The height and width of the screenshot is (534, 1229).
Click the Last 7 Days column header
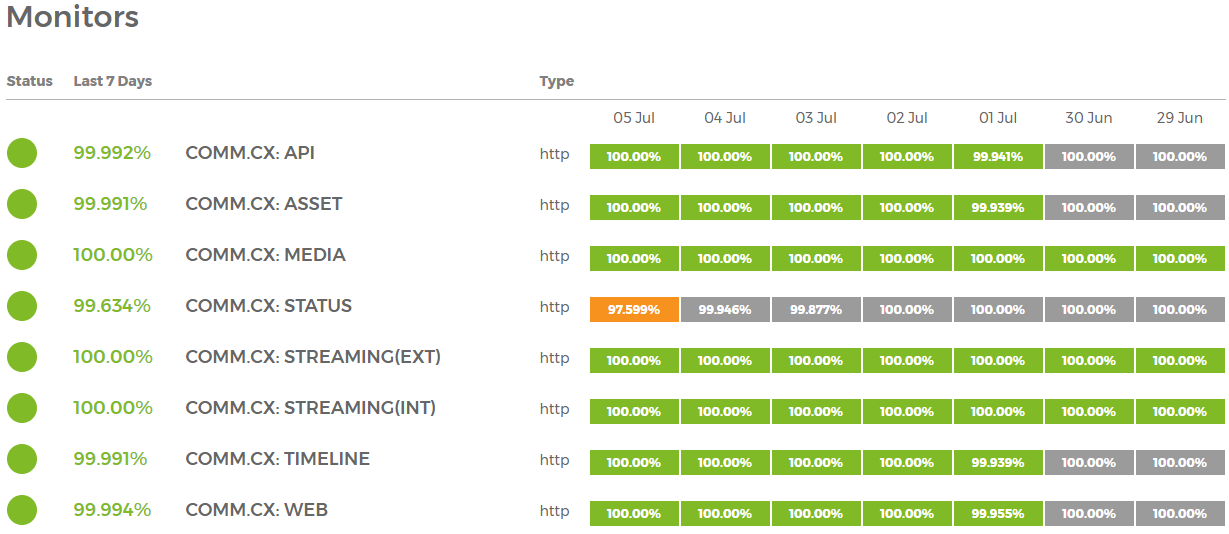coord(113,81)
